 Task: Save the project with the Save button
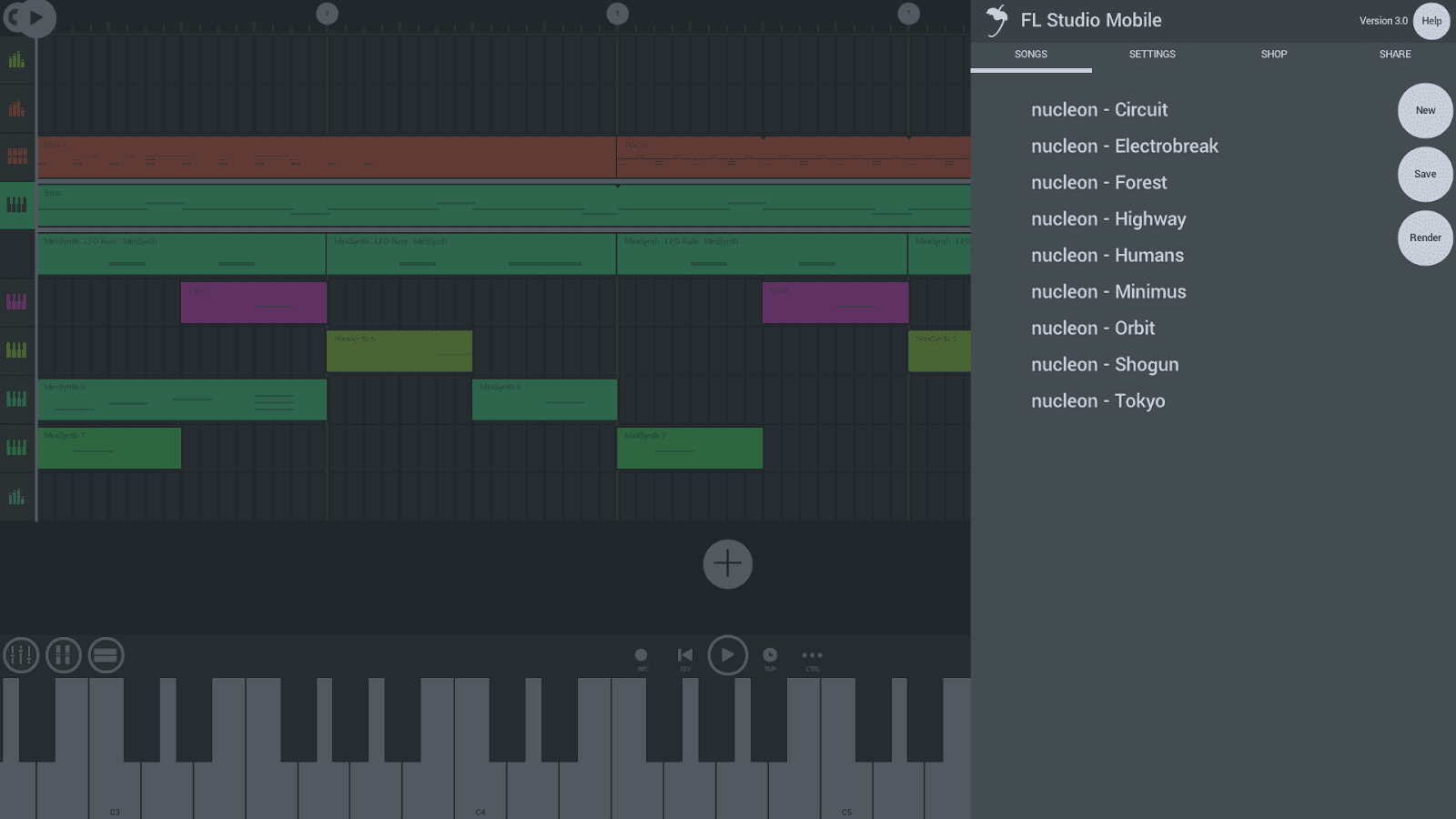click(1425, 174)
